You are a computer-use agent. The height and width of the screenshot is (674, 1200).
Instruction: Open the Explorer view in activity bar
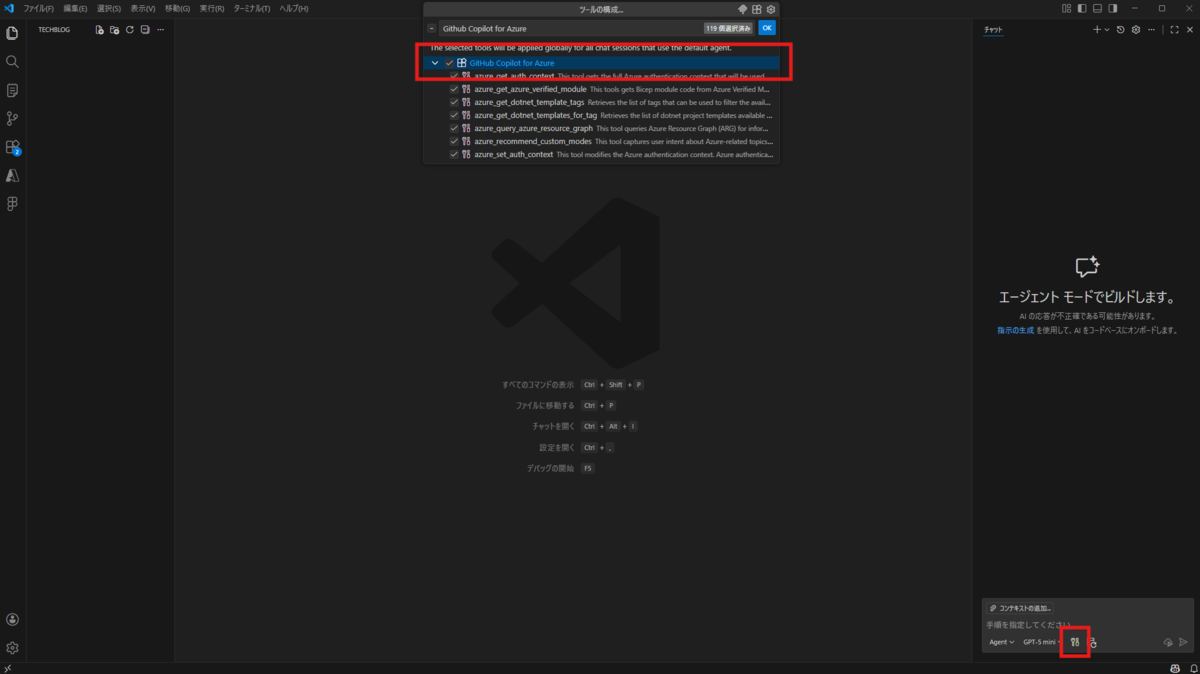tap(12, 33)
